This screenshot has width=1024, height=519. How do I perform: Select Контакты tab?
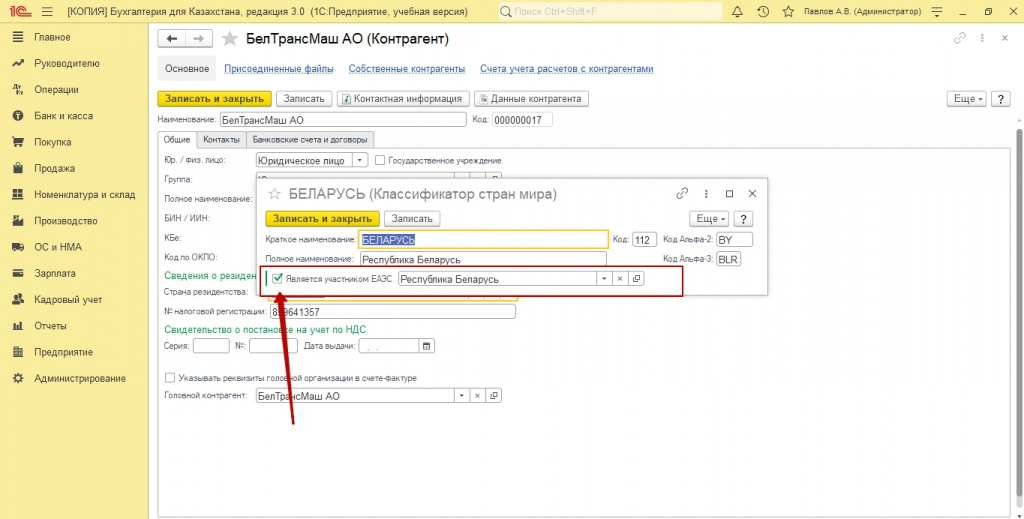[x=221, y=140]
